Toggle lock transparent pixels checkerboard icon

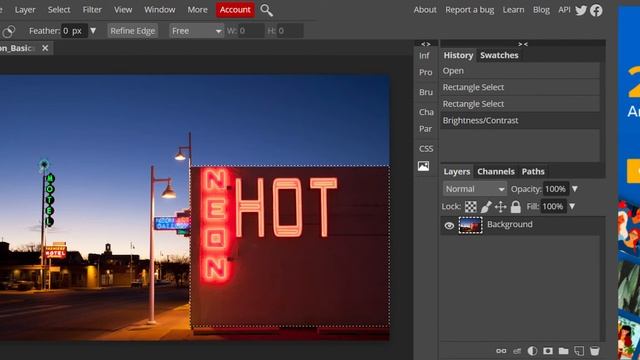click(x=471, y=207)
